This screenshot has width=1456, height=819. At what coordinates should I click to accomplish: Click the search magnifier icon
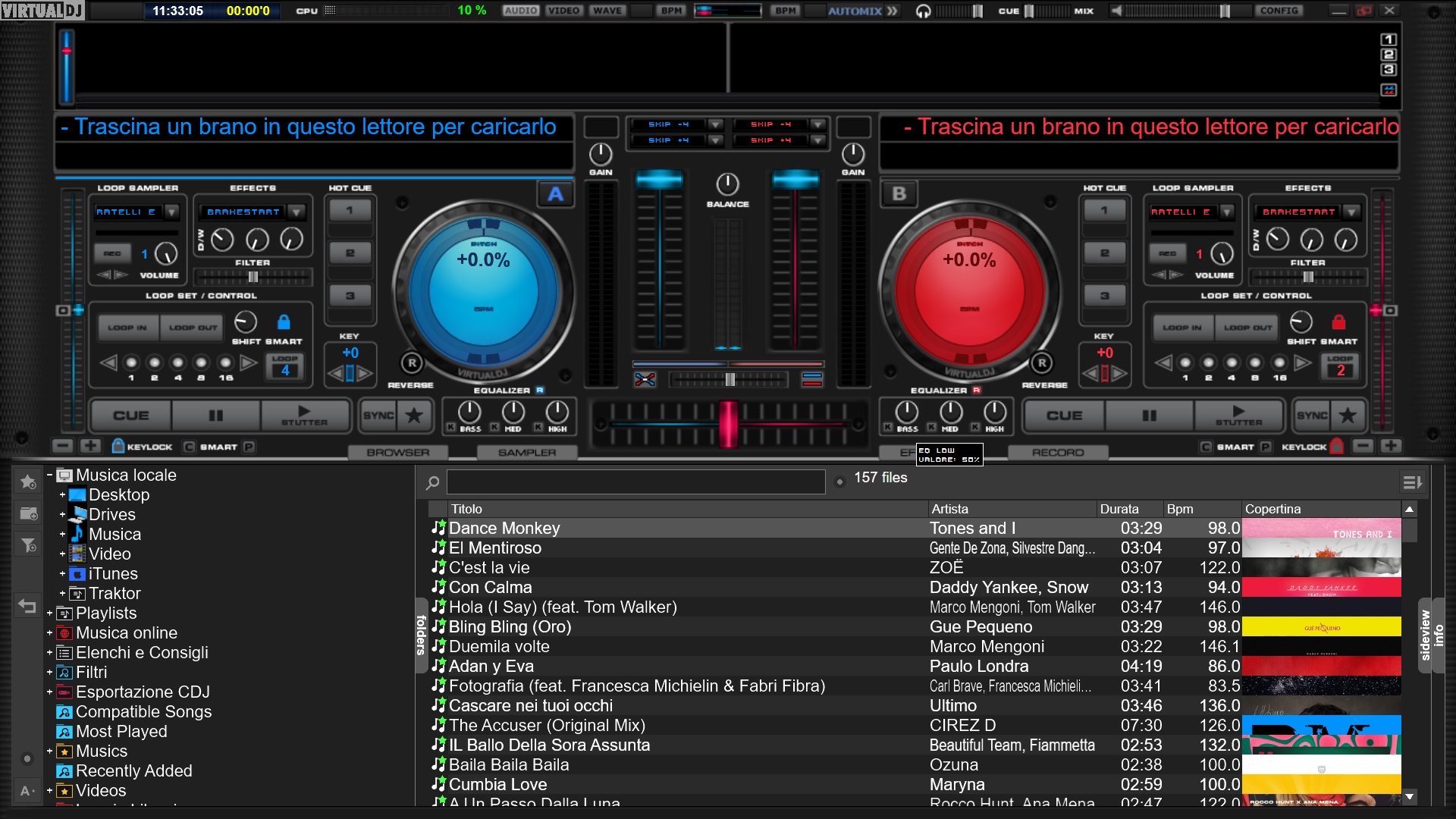[x=433, y=482]
